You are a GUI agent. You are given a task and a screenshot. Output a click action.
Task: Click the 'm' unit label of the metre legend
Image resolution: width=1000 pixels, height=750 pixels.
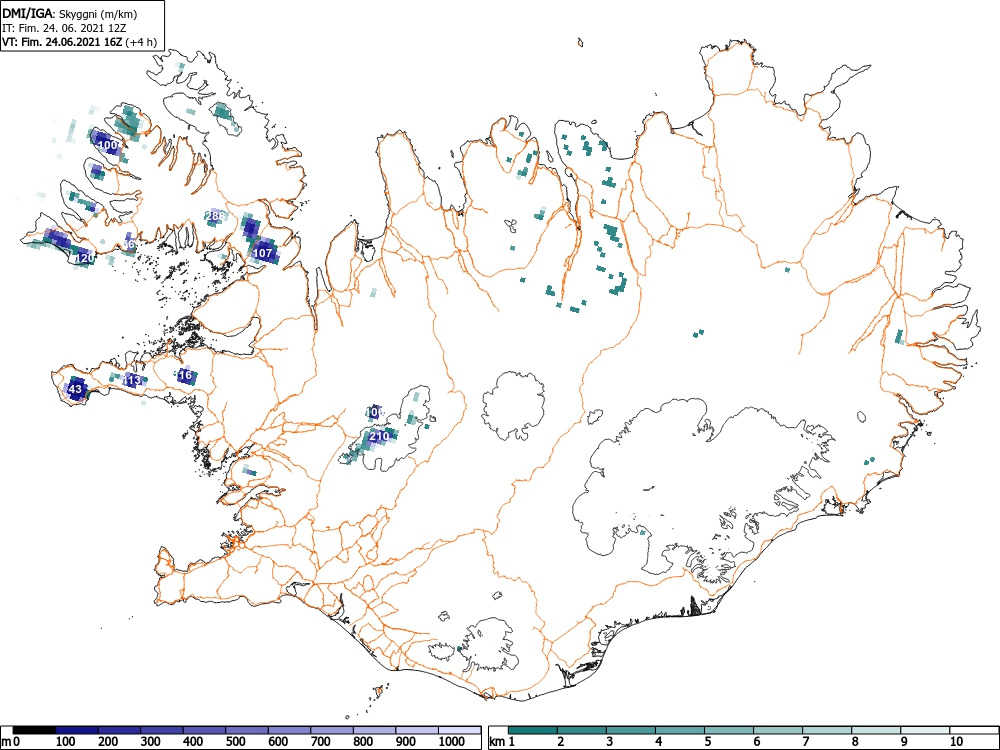tap(6, 742)
